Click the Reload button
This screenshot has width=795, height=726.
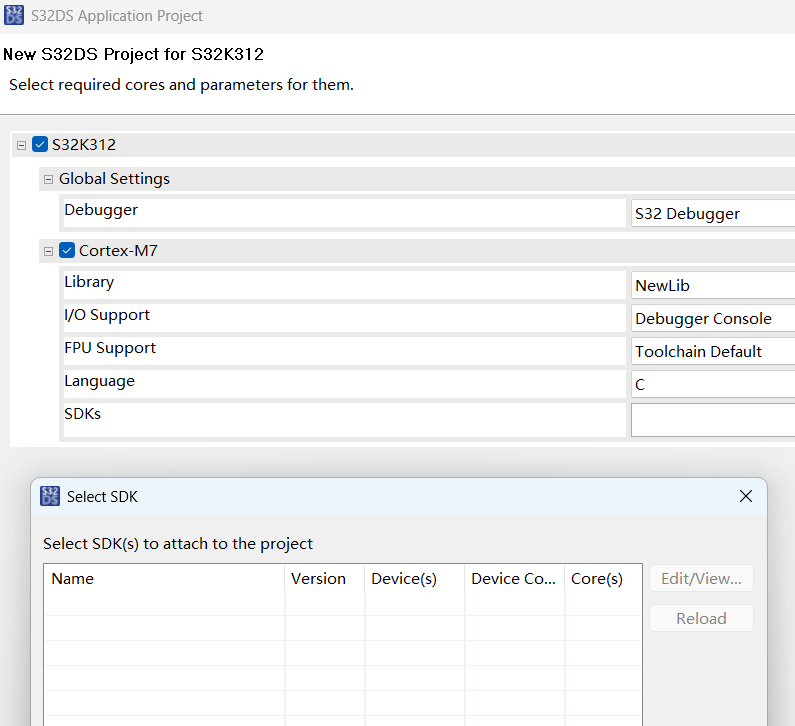point(701,619)
